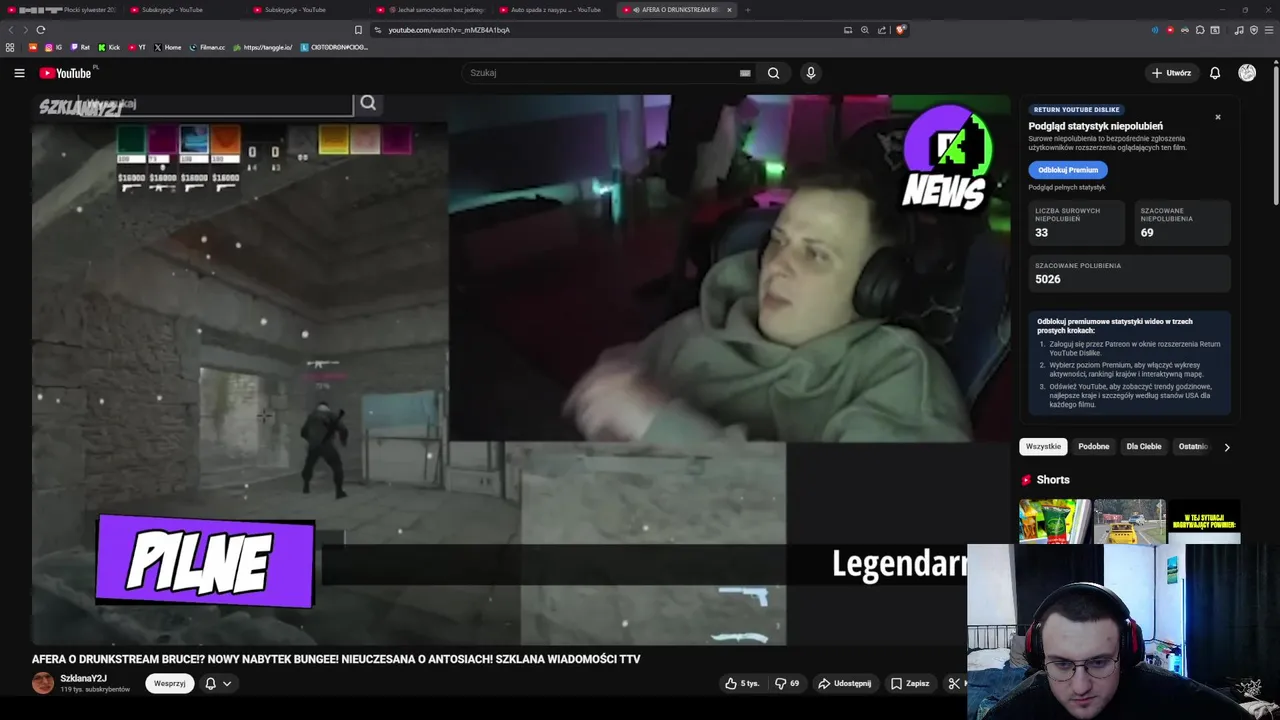Open the VPN shield toolbar icon
The height and width of the screenshot is (720, 1280).
tap(1254, 30)
